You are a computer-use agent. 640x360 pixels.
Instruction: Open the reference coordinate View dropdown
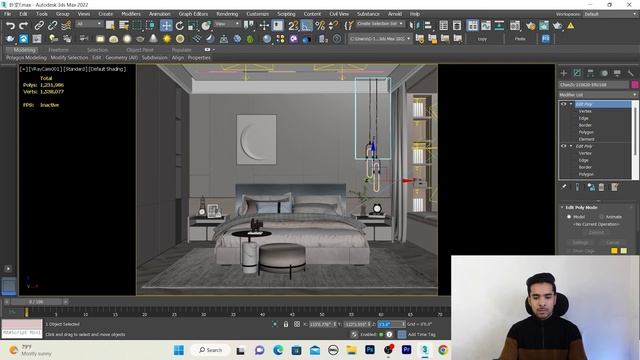pos(227,24)
